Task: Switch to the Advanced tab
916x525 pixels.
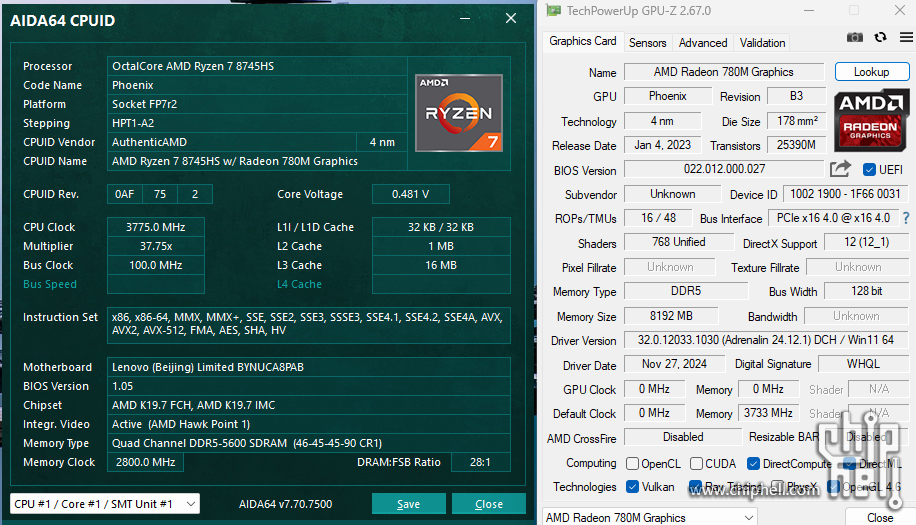Action: click(x=703, y=43)
